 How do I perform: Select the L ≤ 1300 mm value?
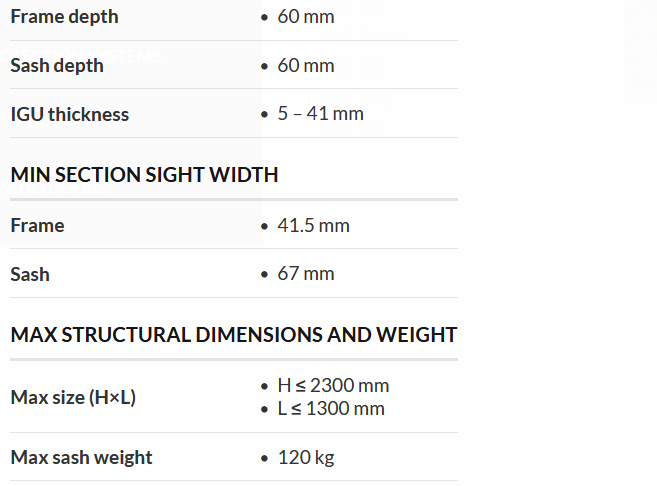331,408
